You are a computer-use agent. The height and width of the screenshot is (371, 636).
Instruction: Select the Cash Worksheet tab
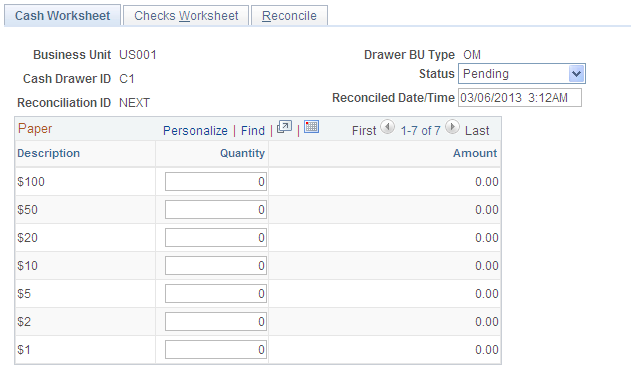[62, 15]
